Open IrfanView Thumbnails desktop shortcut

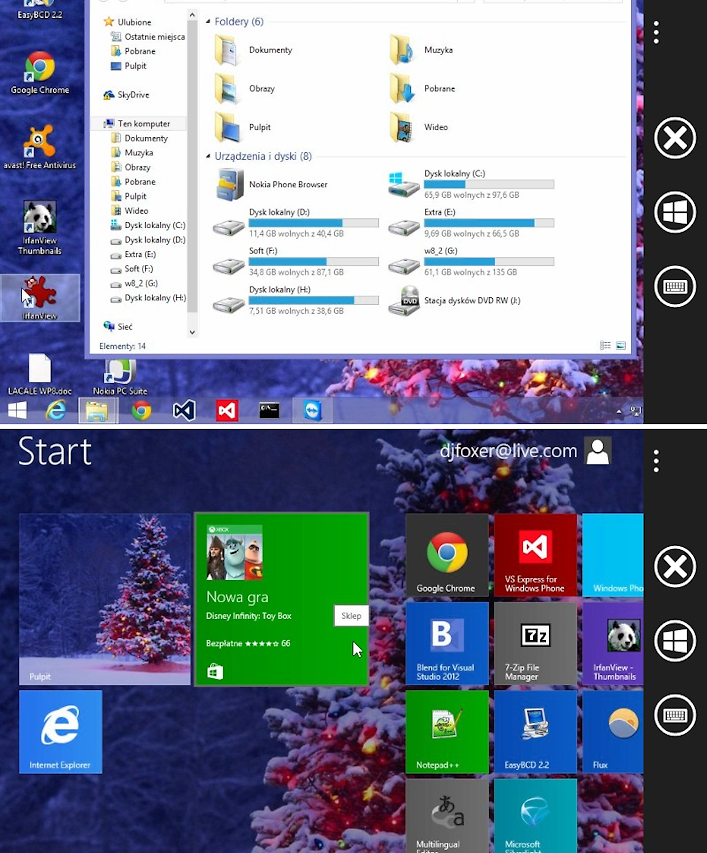coord(40,228)
